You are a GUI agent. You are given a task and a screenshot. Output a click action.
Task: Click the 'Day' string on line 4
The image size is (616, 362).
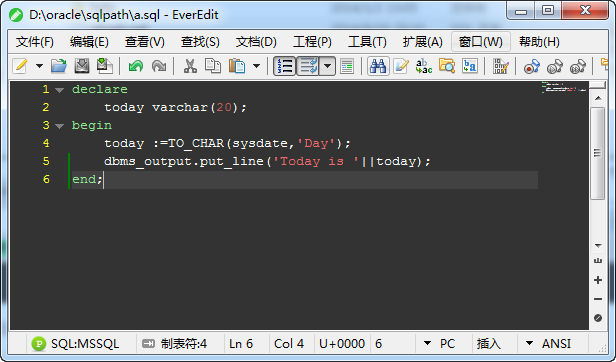coord(316,143)
